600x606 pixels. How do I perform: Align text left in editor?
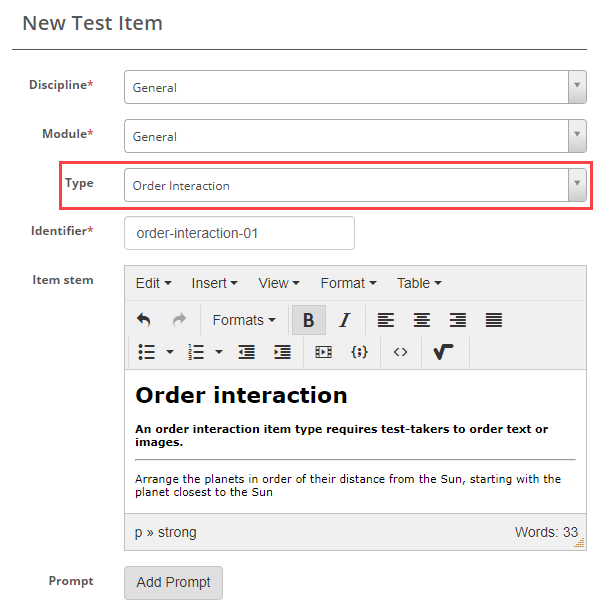[x=386, y=320]
